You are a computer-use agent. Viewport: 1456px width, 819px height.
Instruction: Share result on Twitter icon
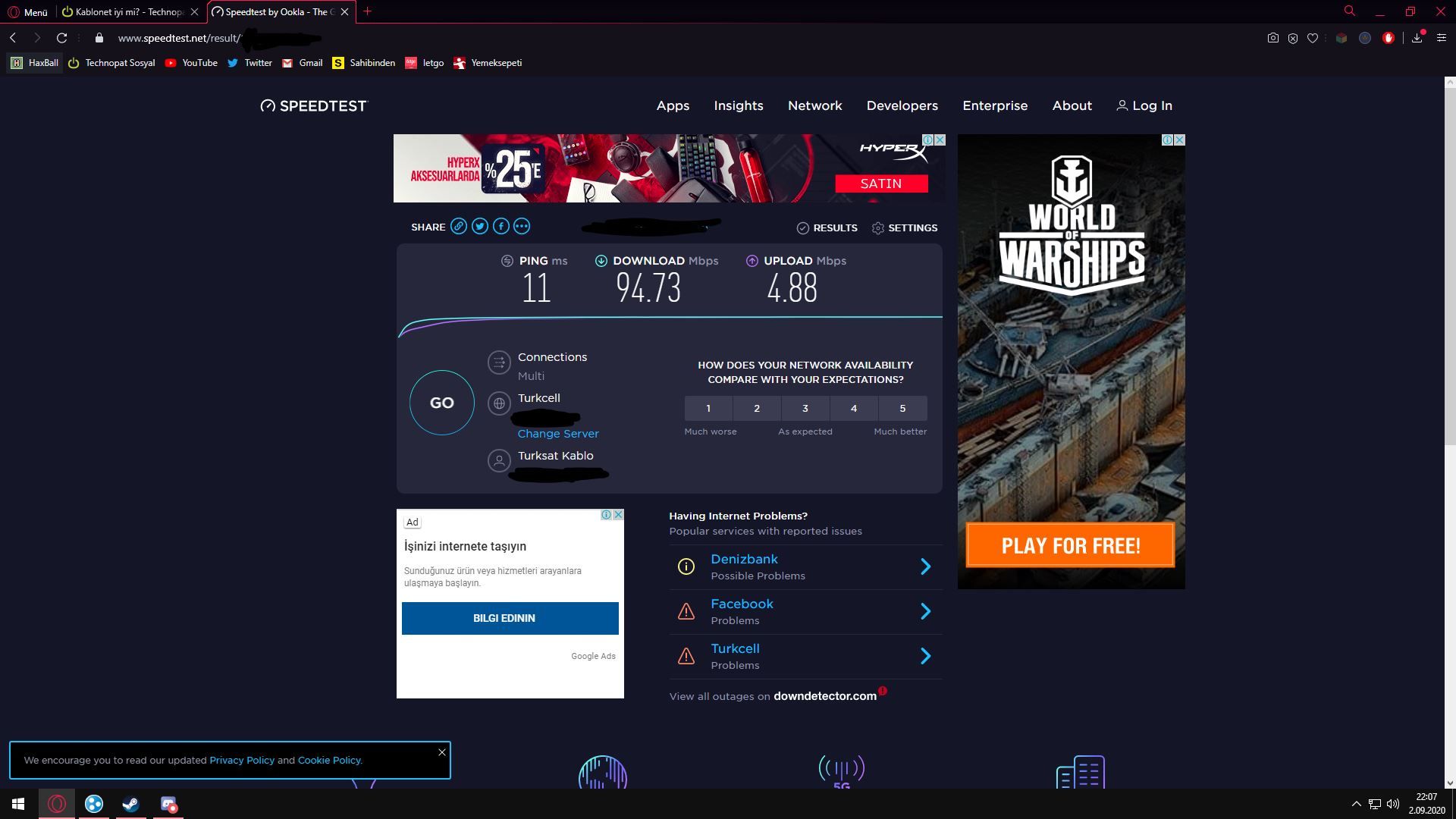[x=480, y=226]
